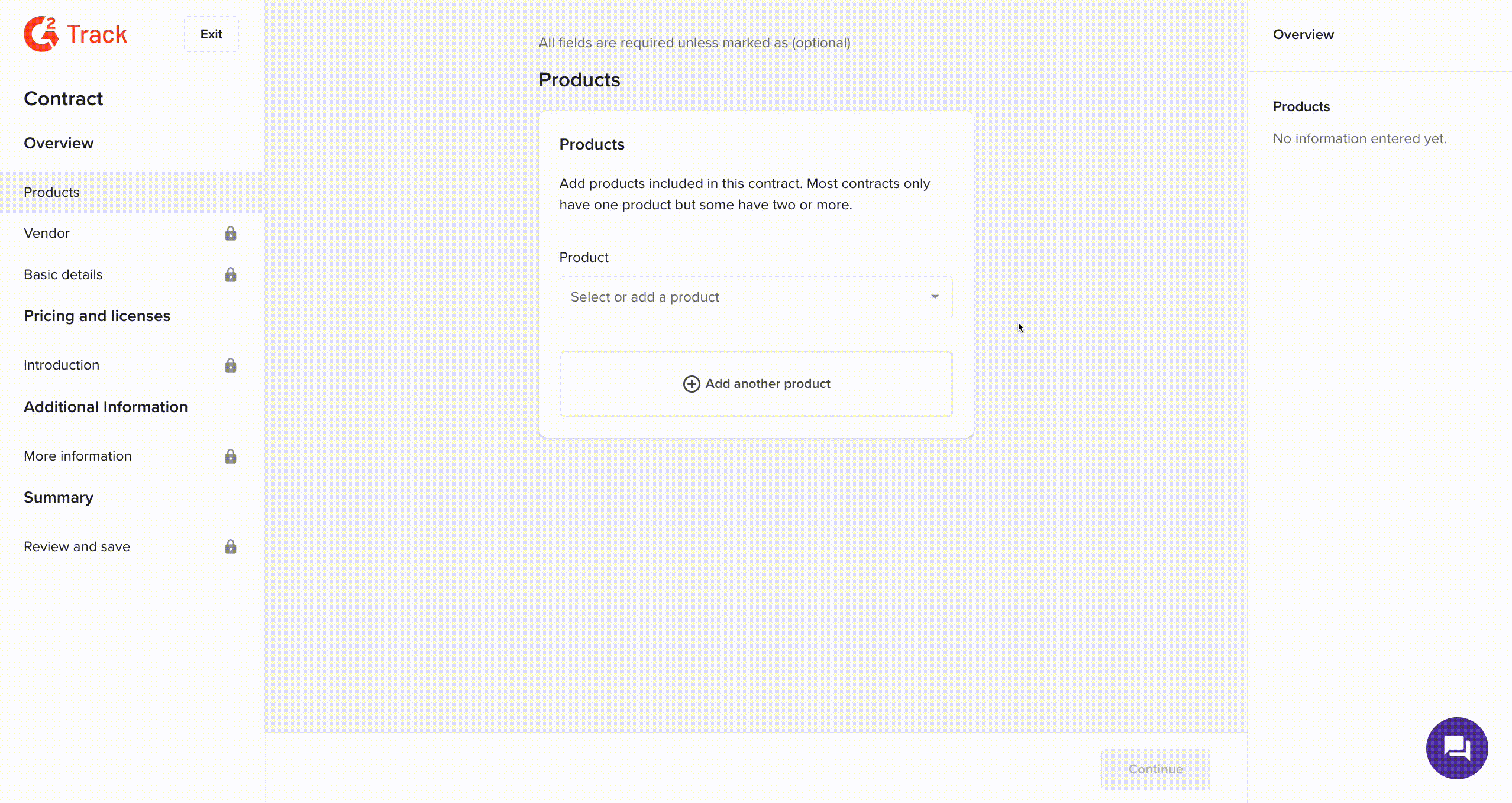This screenshot has width=1512, height=803.
Task: Open the Introduction sidebar step
Action: (62, 365)
